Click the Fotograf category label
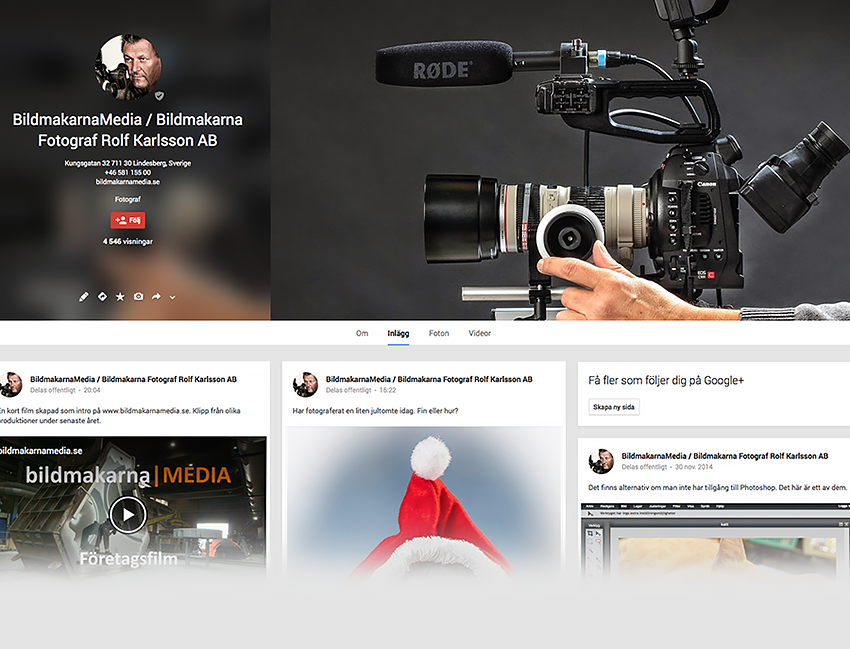The height and width of the screenshot is (649, 850). (x=128, y=200)
